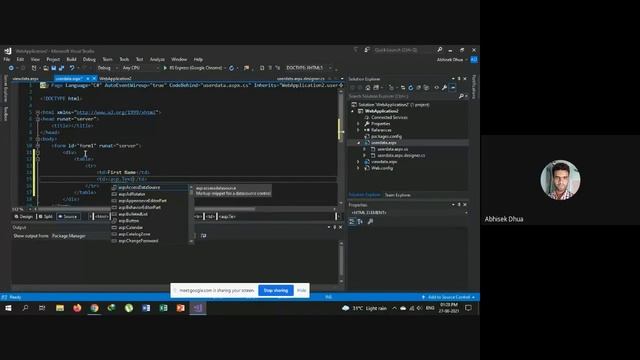Click Add to Source Control in status bar
The height and width of the screenshot is (360, 640).
449,297
